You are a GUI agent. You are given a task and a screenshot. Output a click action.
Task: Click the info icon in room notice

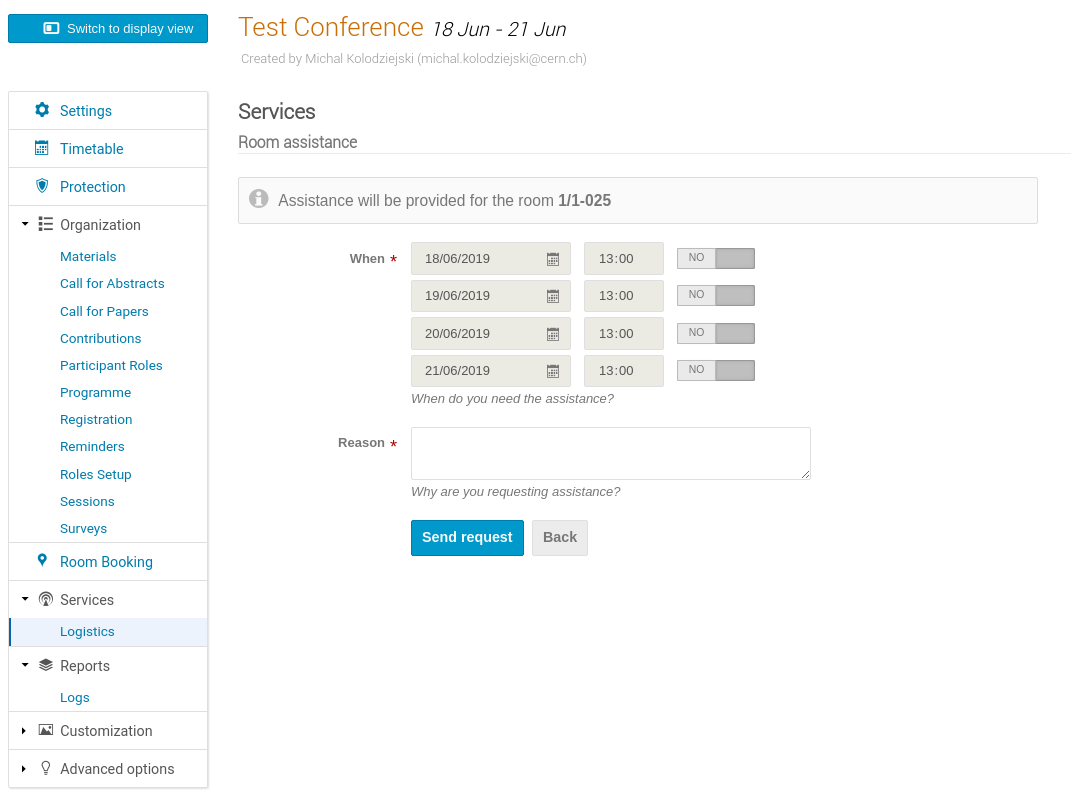click(258, 199)
